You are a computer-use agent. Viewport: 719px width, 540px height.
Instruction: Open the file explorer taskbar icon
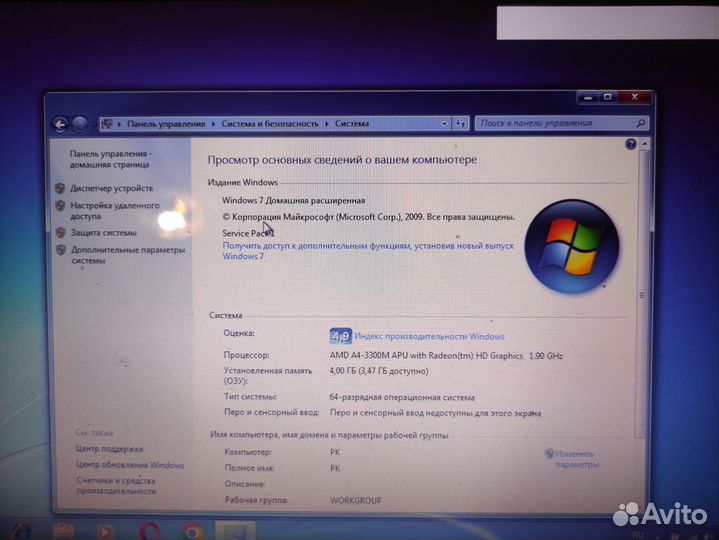[63, 532]
